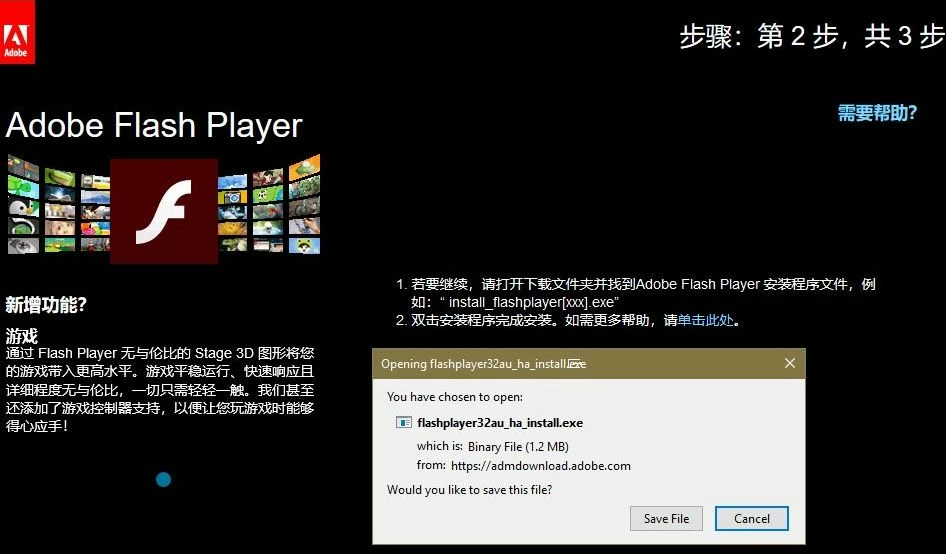Click the 'You have chosen to open:' text
946x554 pixels.
tap(455, 397)
